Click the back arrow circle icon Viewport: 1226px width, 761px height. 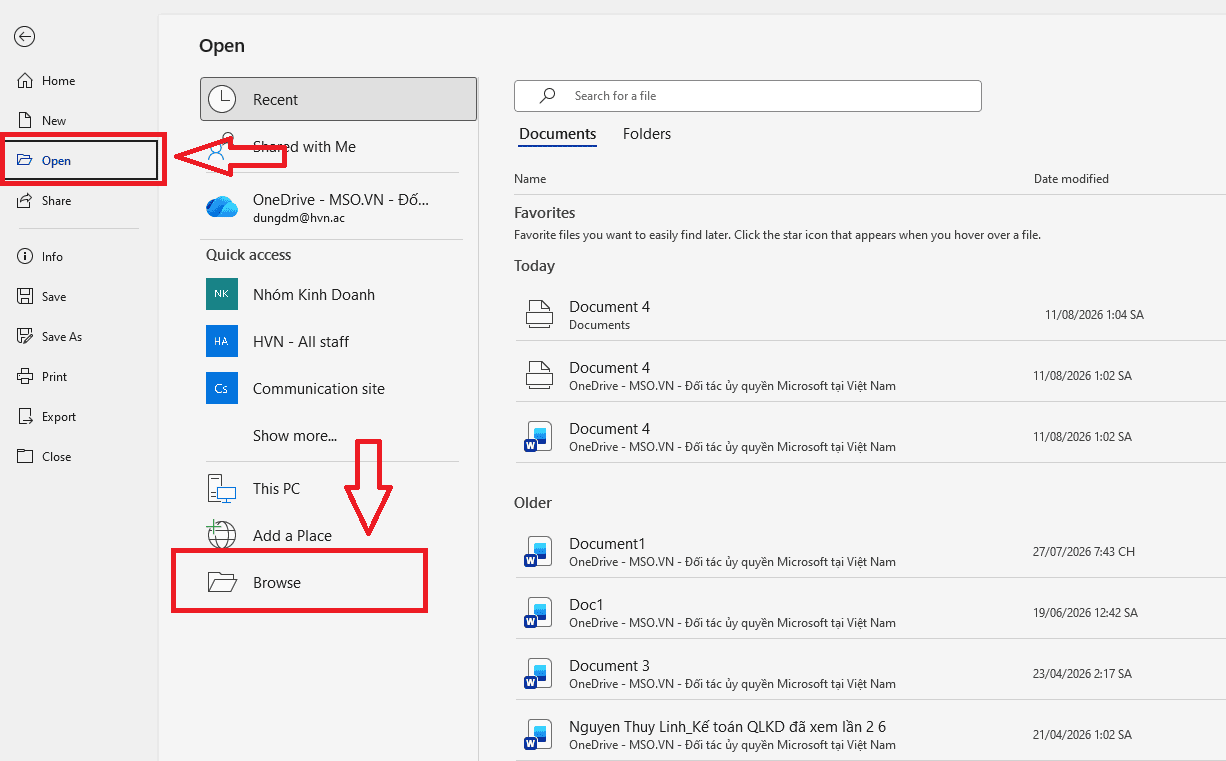[25, 37]
